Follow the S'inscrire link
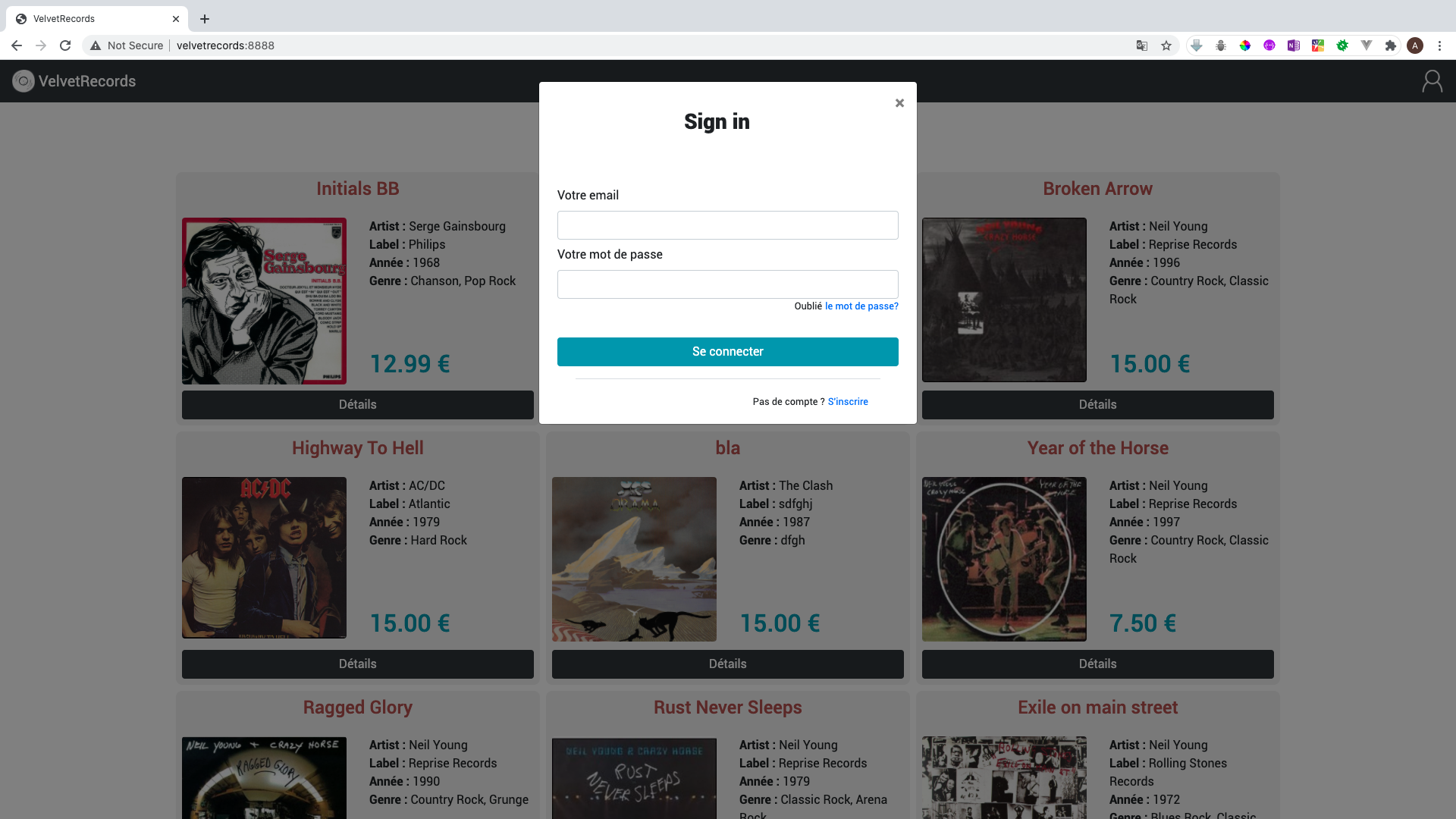 (x=848, y=402)
